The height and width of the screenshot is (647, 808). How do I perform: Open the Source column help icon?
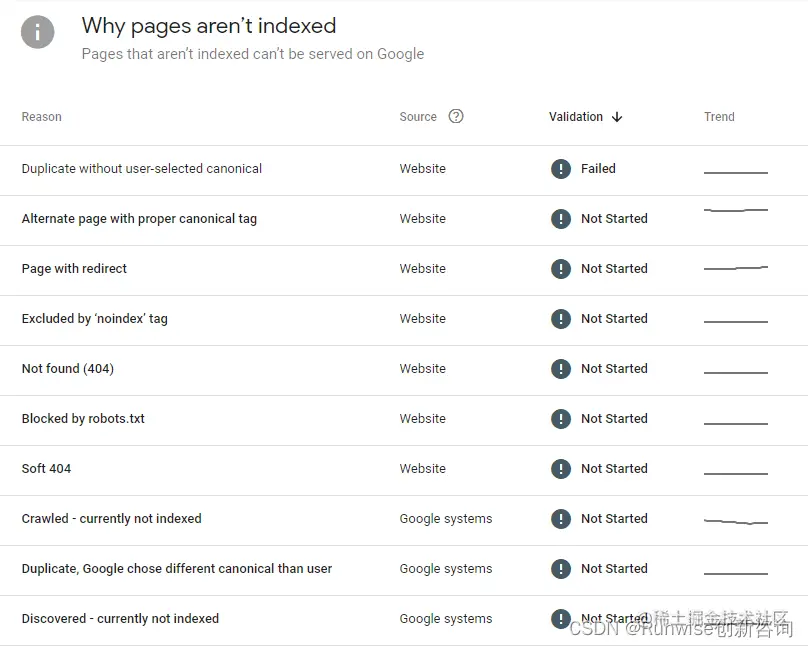click(456, 116)
